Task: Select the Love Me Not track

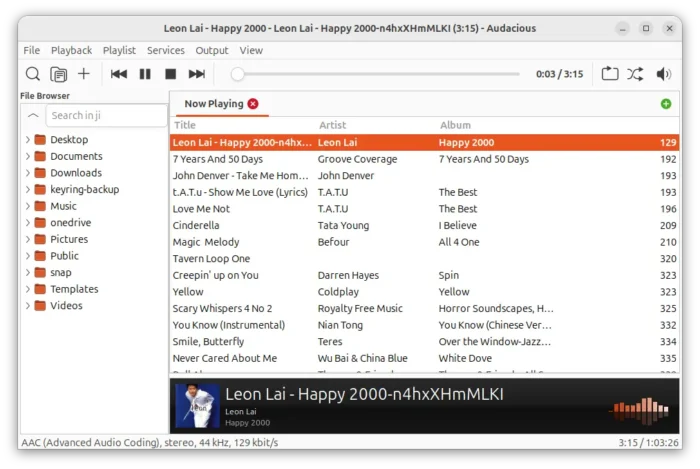Action: (425, 209)
